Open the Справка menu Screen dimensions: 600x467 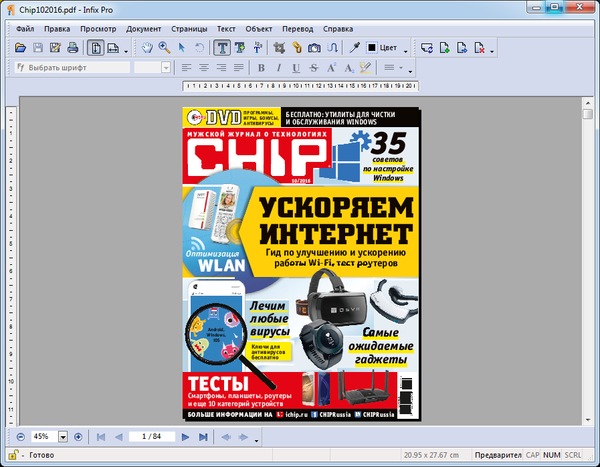tap(338, 29)
